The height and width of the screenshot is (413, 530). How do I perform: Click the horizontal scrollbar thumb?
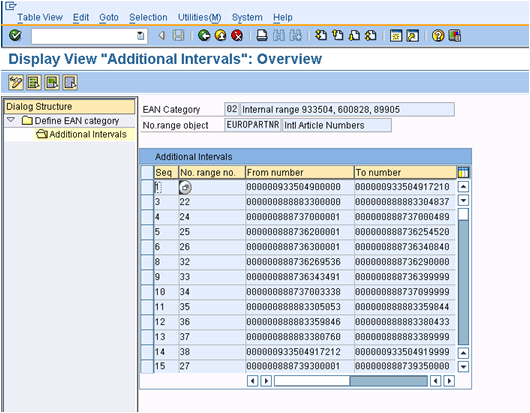click(x=389, y=381)
